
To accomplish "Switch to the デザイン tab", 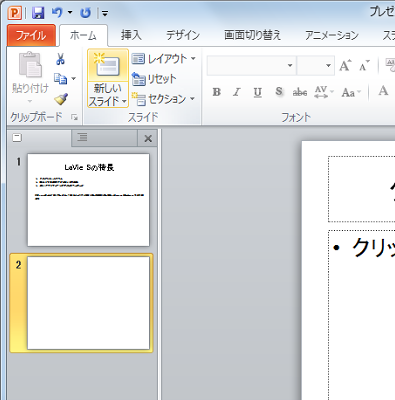I will [183, 35].
